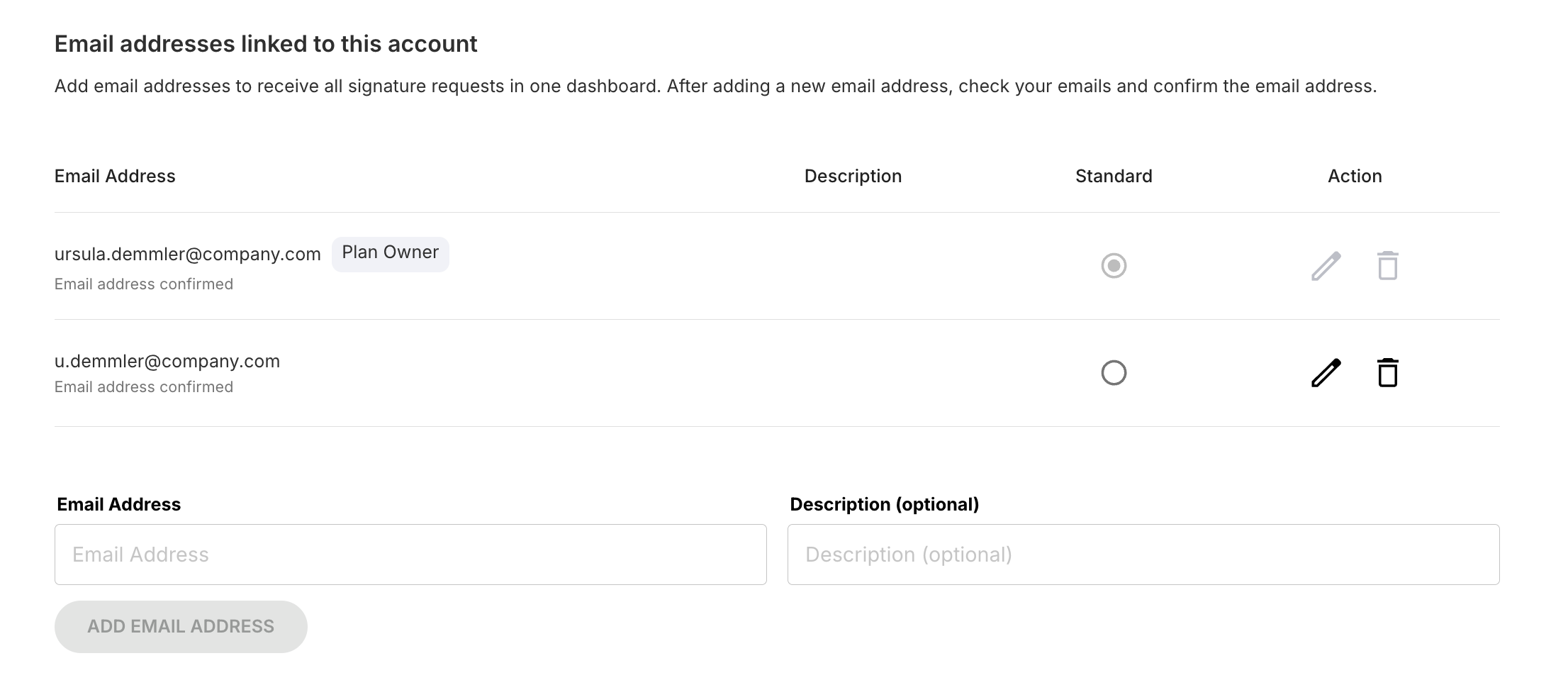The width and height of the screenshot is (1568, 685).
Task: Click the ADD EMAIL ADDRESS button
Action: [x=181, y=627]
